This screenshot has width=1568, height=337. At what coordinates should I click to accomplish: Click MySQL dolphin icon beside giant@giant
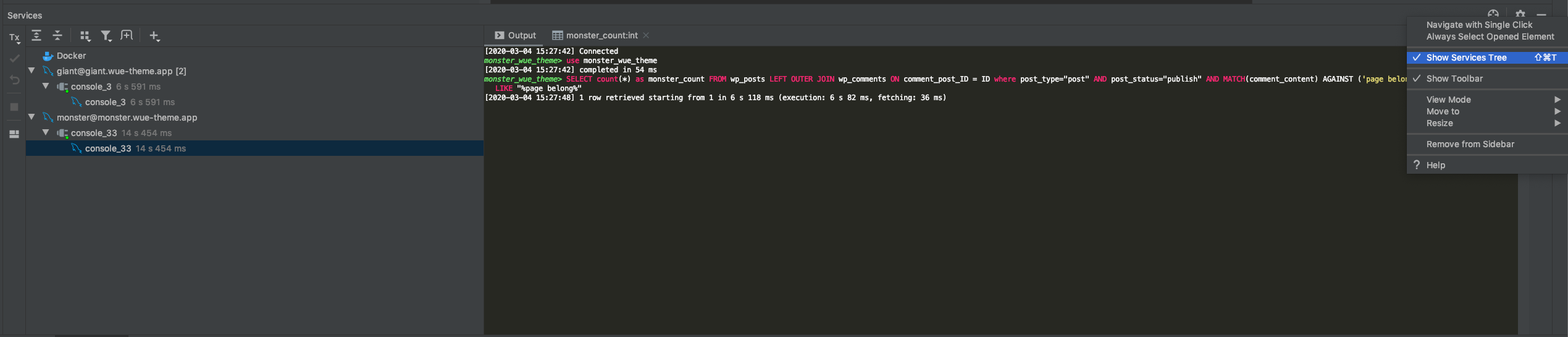tap(48, 71)
